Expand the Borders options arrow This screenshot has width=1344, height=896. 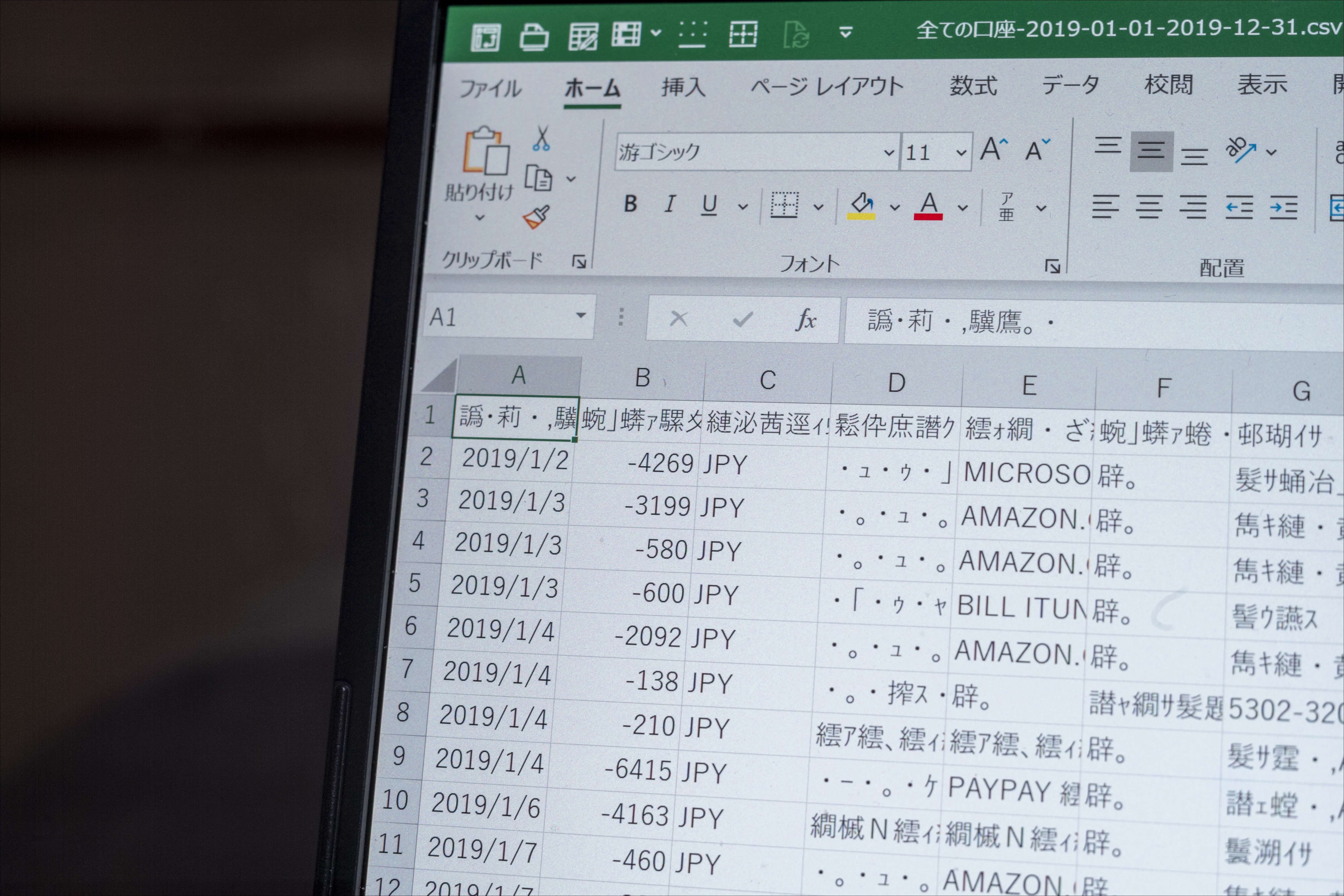pyautogui.click(x=818, y=207)
